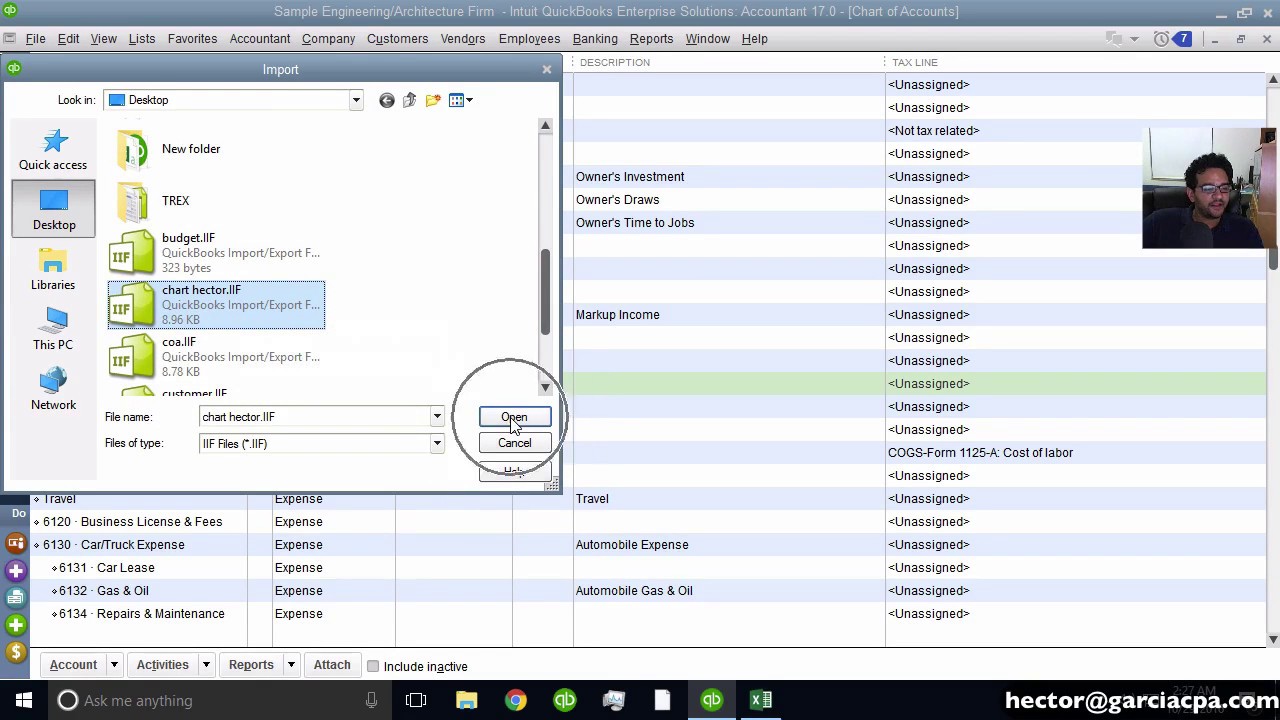Open the Activities button dropdown arrow

(x=206, y=665)
